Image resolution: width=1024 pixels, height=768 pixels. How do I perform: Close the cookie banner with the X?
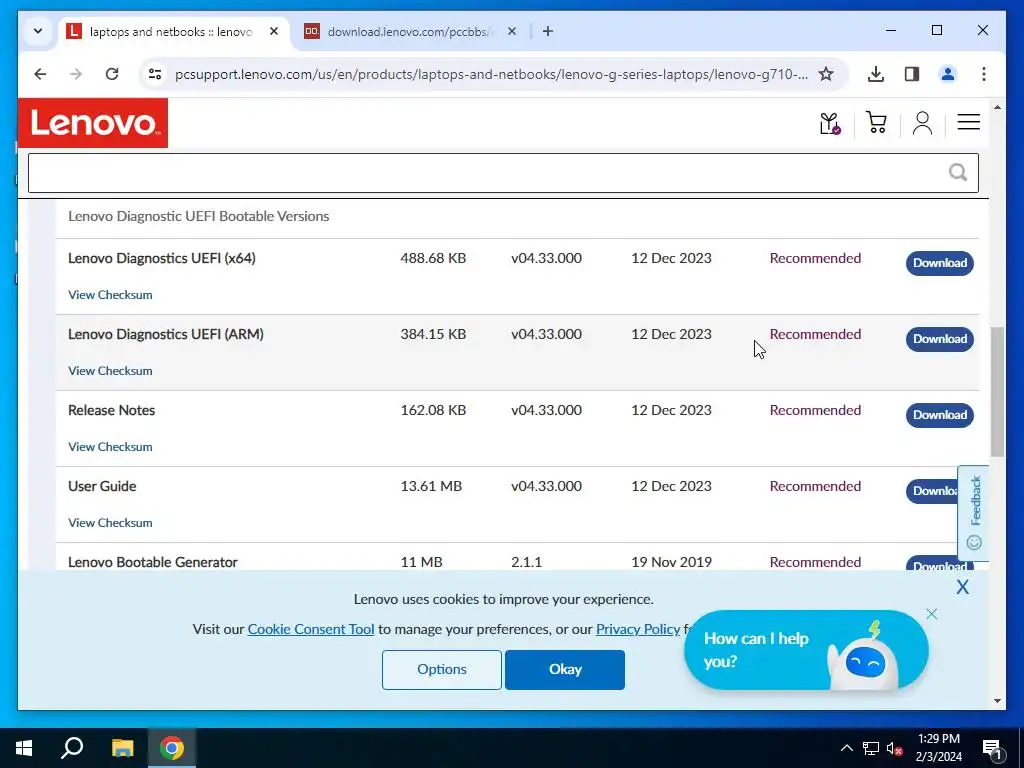pos(963,587)
